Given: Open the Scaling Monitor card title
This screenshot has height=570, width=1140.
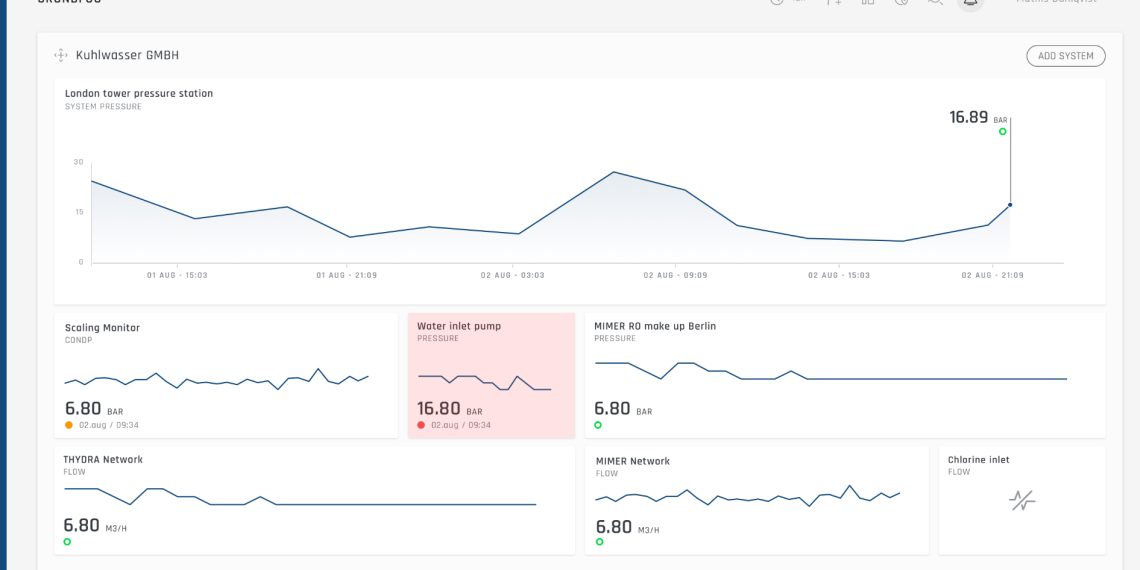Looking at the screenshot, I should click(102, 328).
